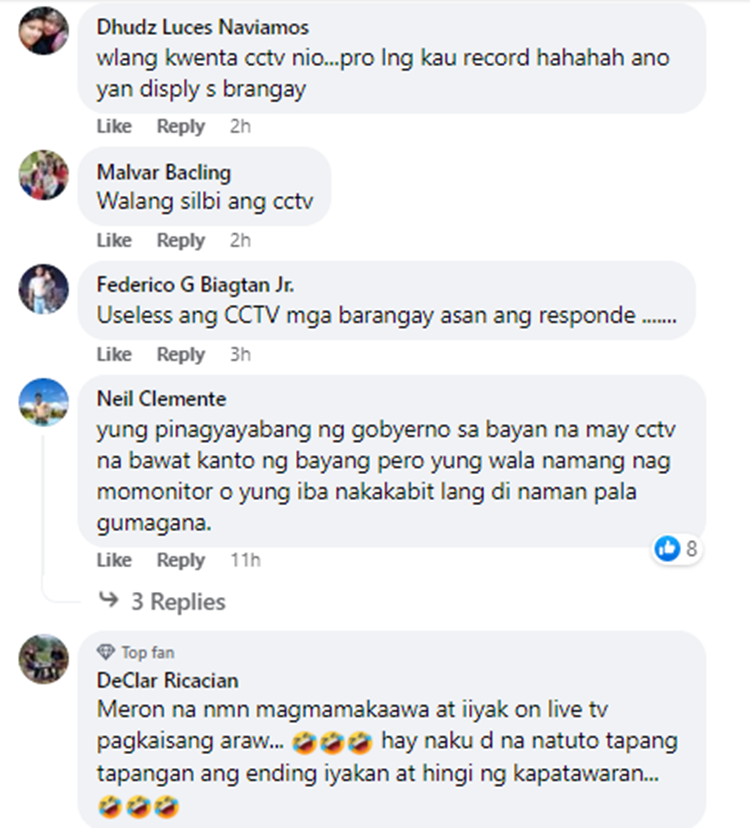Click the Top fan diamond badge
Screen dimensions: 750x828
[x=106, y=652]
